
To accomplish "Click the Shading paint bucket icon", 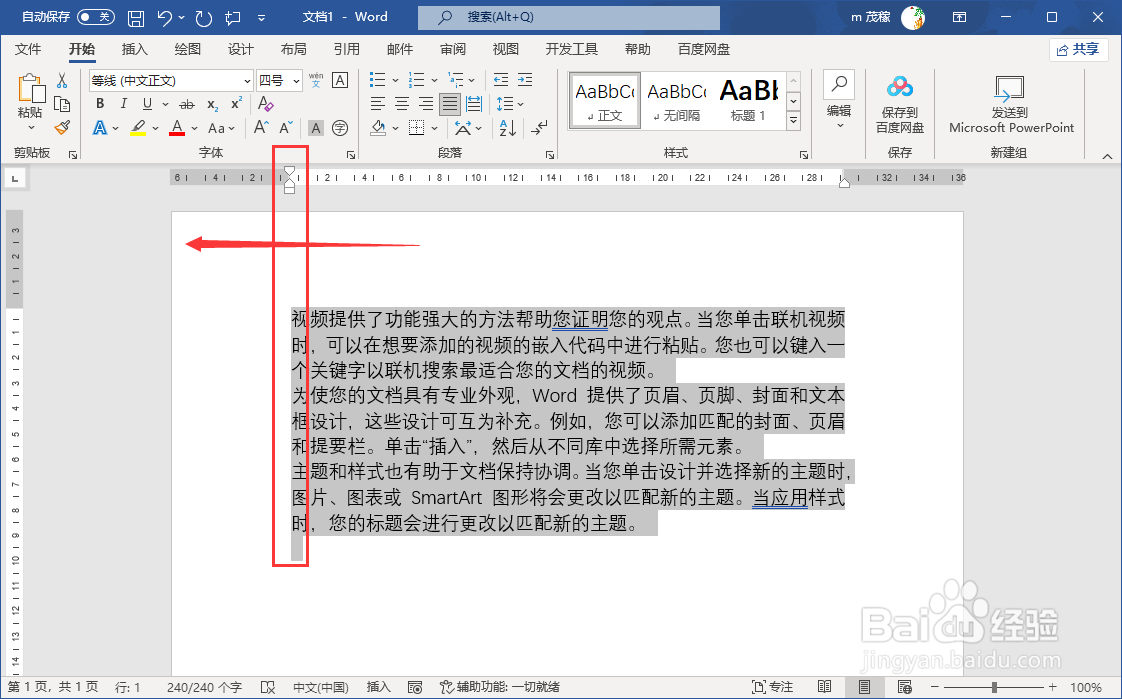I will [x=379, y=128].
